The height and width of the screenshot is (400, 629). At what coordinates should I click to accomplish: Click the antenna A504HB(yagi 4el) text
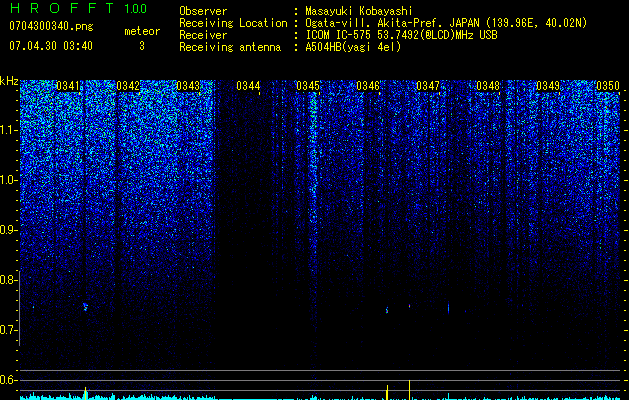353,47
